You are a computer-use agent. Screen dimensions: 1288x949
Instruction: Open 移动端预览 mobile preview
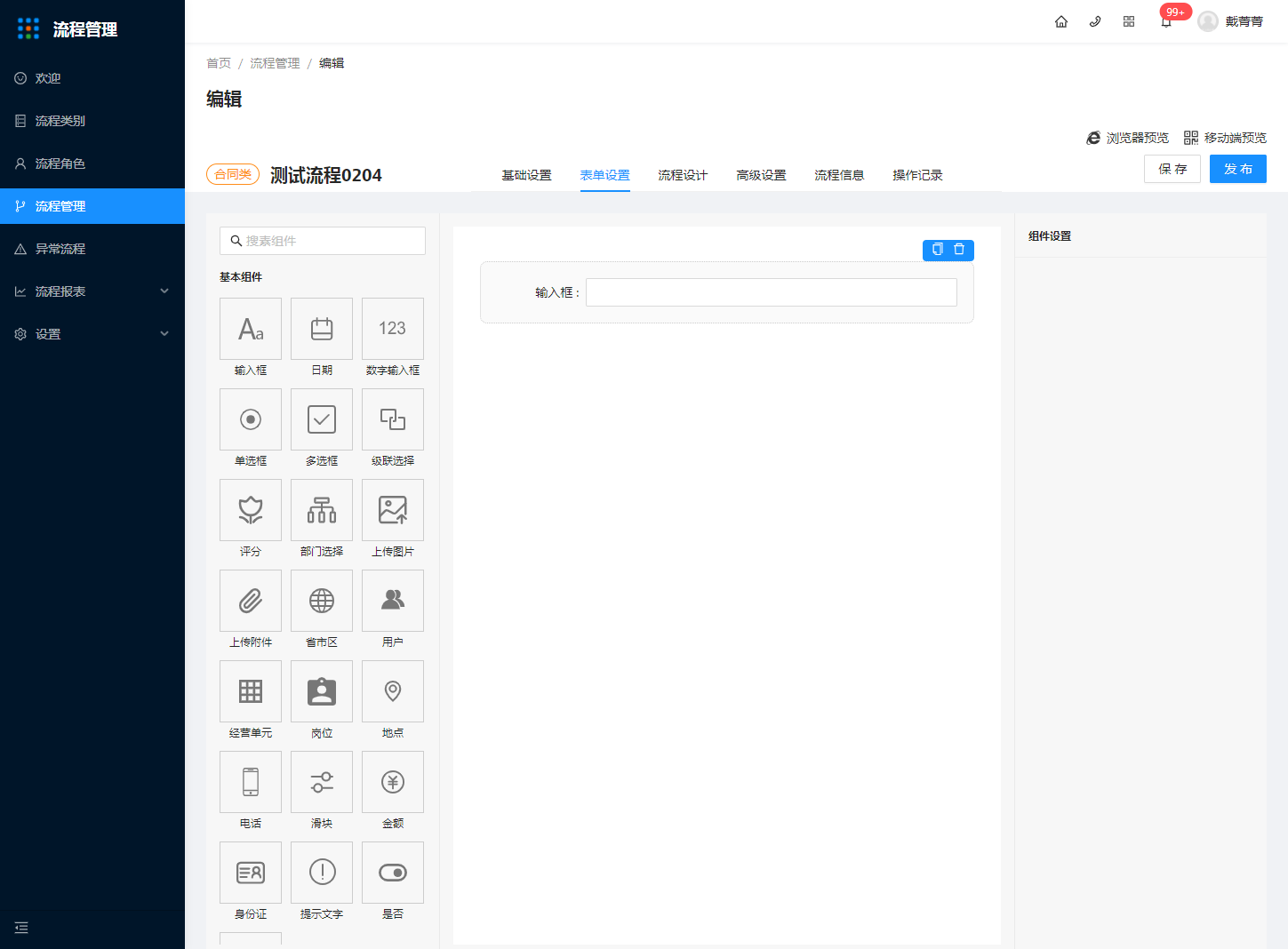point(1226,138)
